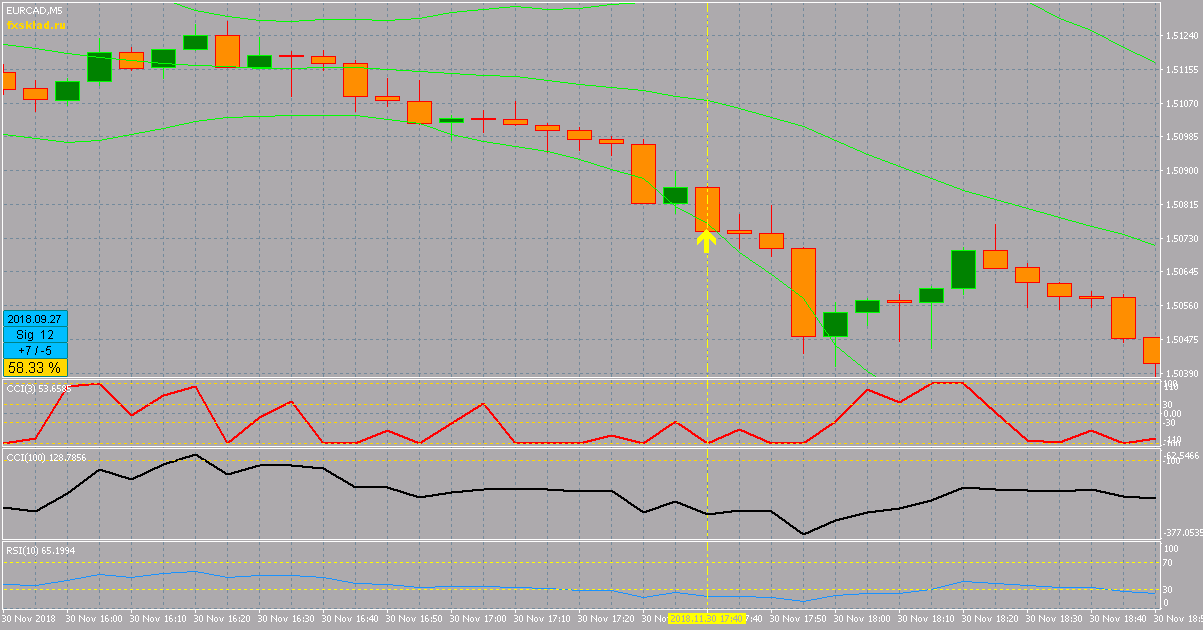Click the "+7 / -5" win-loss label
The image size is (1203, 630).
[x=35, y=350]
